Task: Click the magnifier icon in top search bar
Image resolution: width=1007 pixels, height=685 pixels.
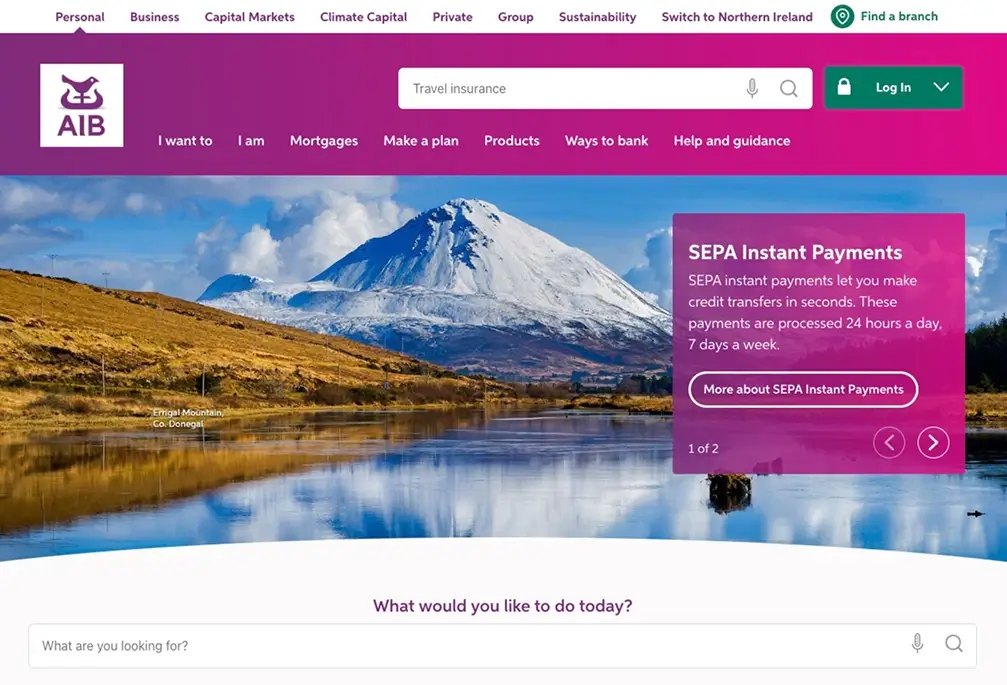Action: [x=789, y=88]
